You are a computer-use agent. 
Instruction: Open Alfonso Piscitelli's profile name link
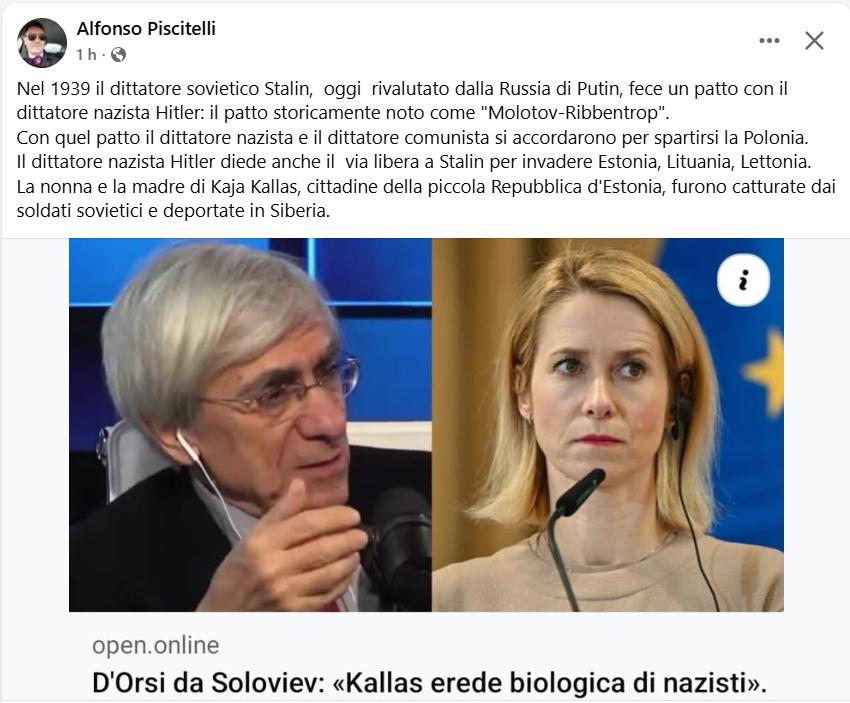(146, 29)
